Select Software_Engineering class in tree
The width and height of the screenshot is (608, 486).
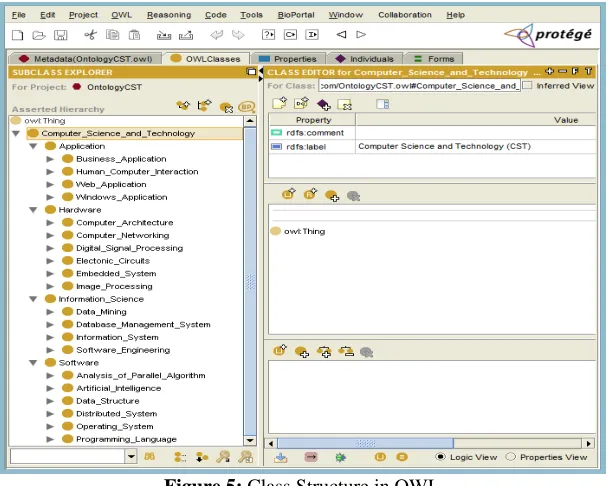(x=123, y=350)
